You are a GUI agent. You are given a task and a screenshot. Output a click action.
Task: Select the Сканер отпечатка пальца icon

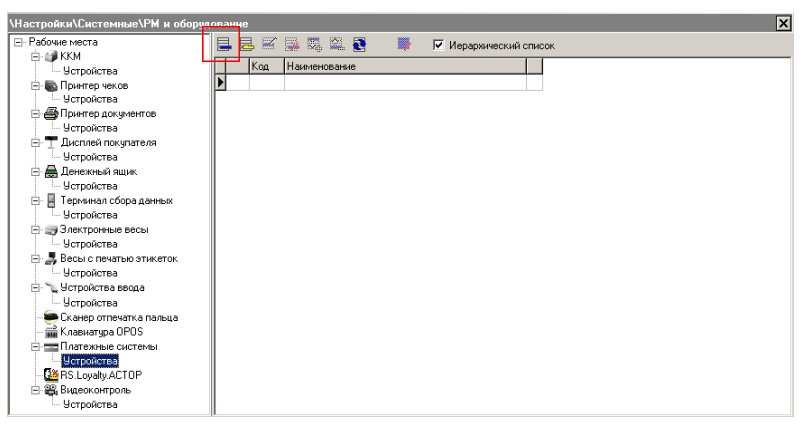click(51, 317)
